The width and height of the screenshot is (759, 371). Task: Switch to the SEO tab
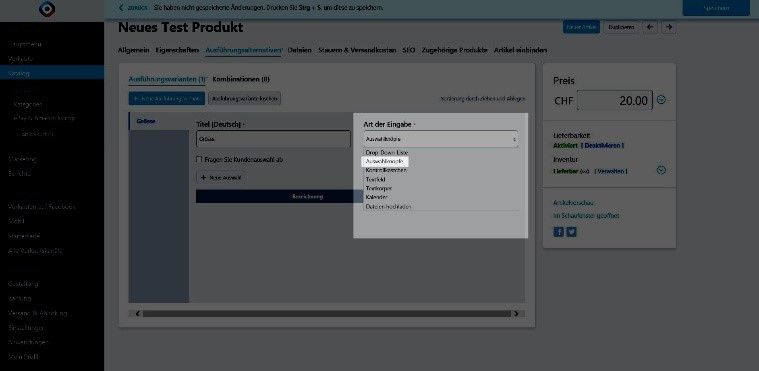tap(409, 50)
